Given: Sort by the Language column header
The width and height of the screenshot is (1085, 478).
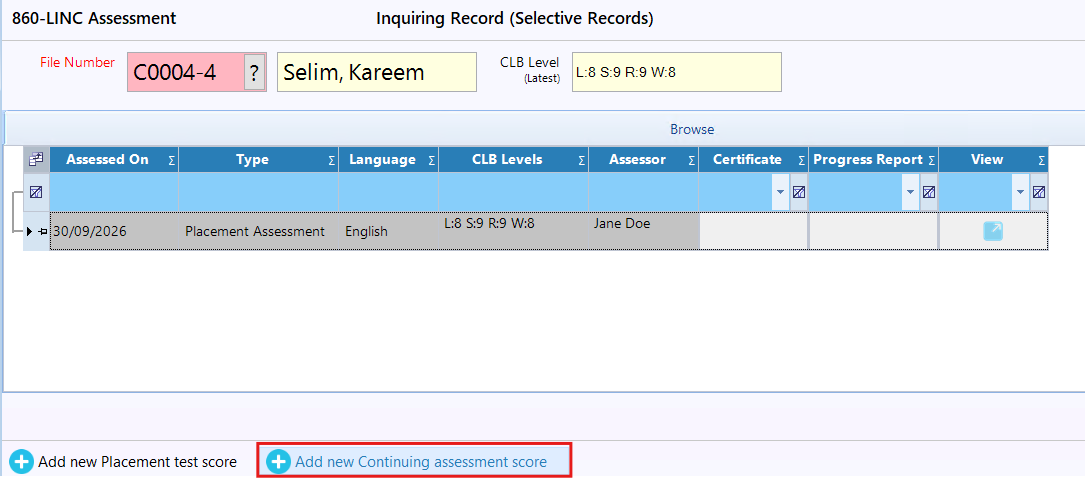Looking at the screenshot, I should coord(382,160).
